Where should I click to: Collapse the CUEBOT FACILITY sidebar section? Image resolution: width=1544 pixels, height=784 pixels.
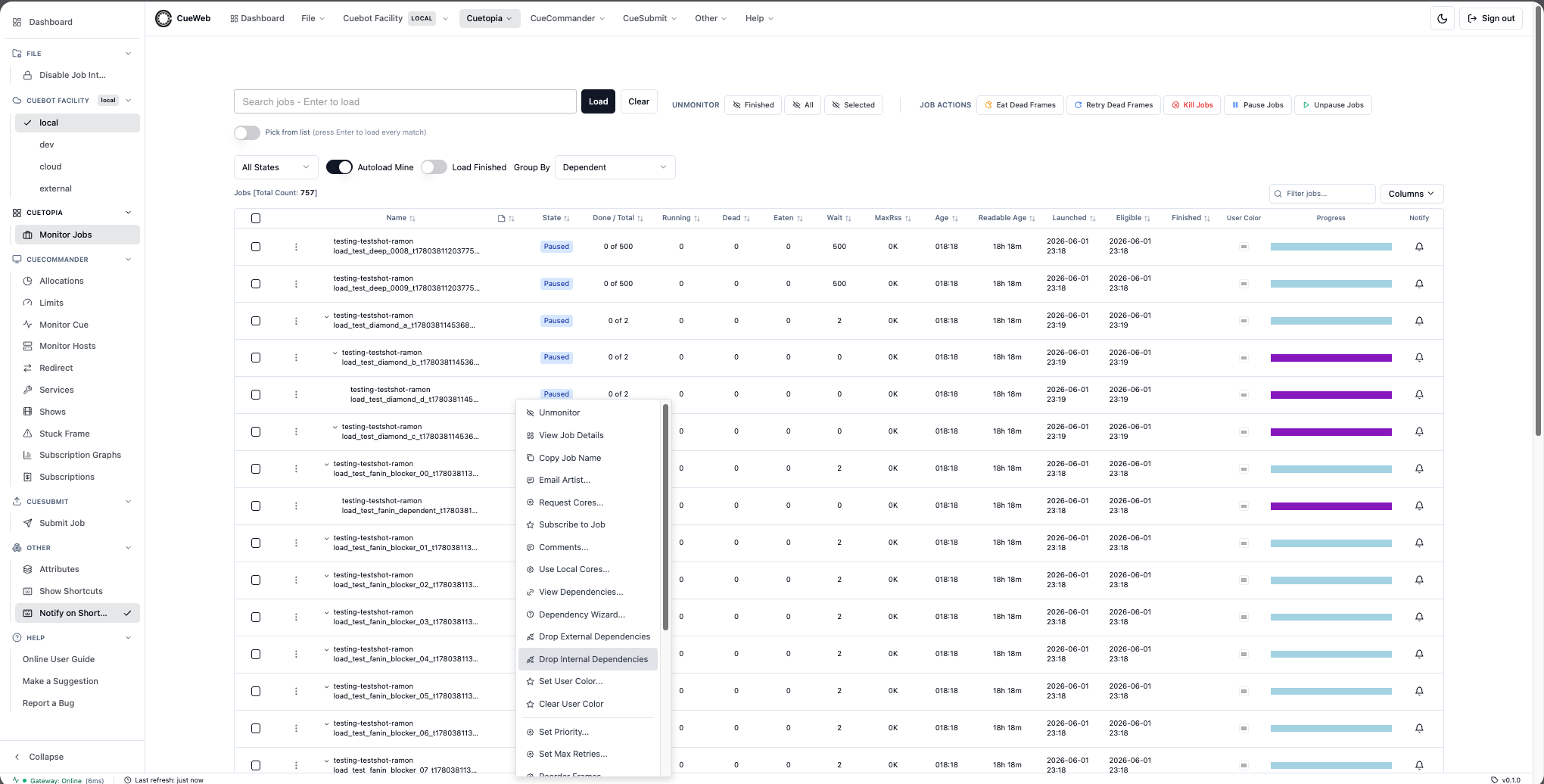click(128, 100)
